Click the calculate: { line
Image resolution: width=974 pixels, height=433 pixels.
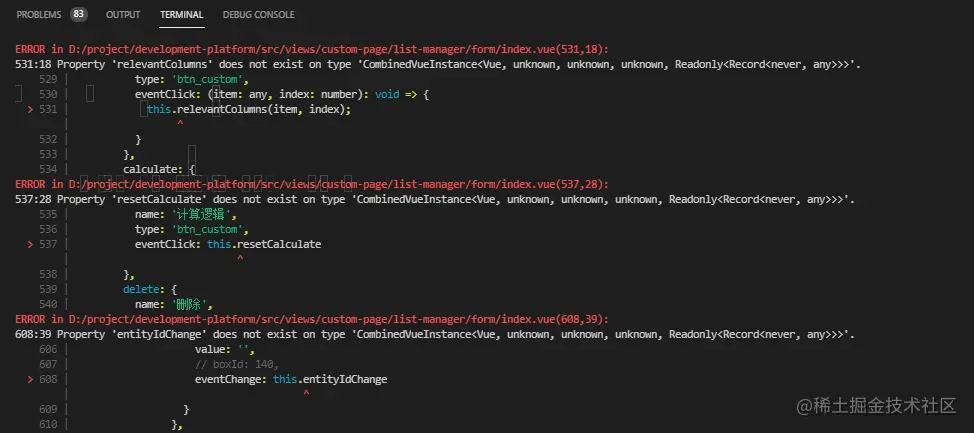coord(160,170)
